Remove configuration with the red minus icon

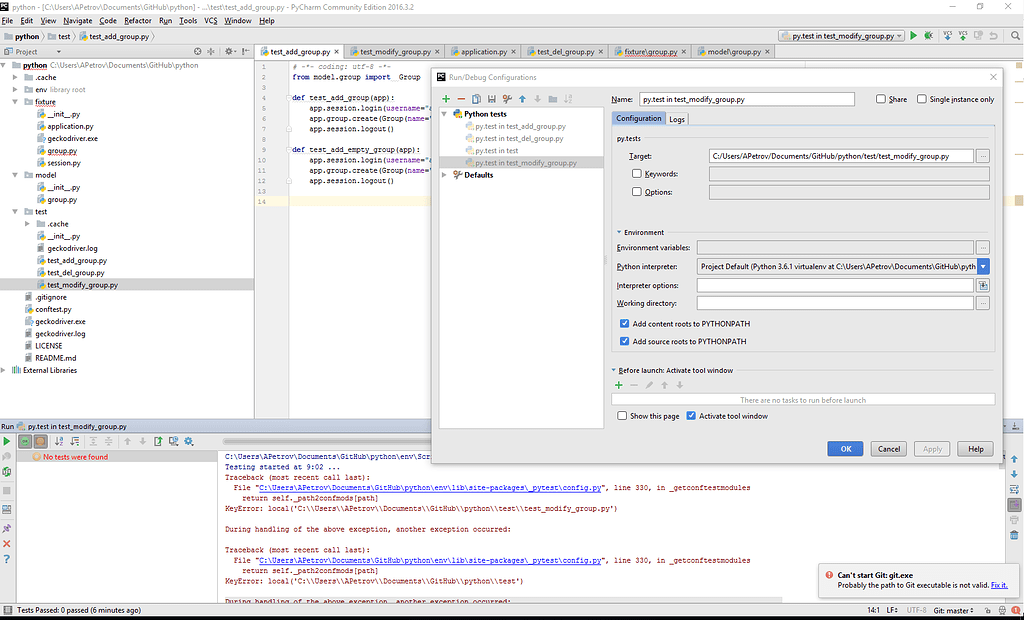(461, 99)
